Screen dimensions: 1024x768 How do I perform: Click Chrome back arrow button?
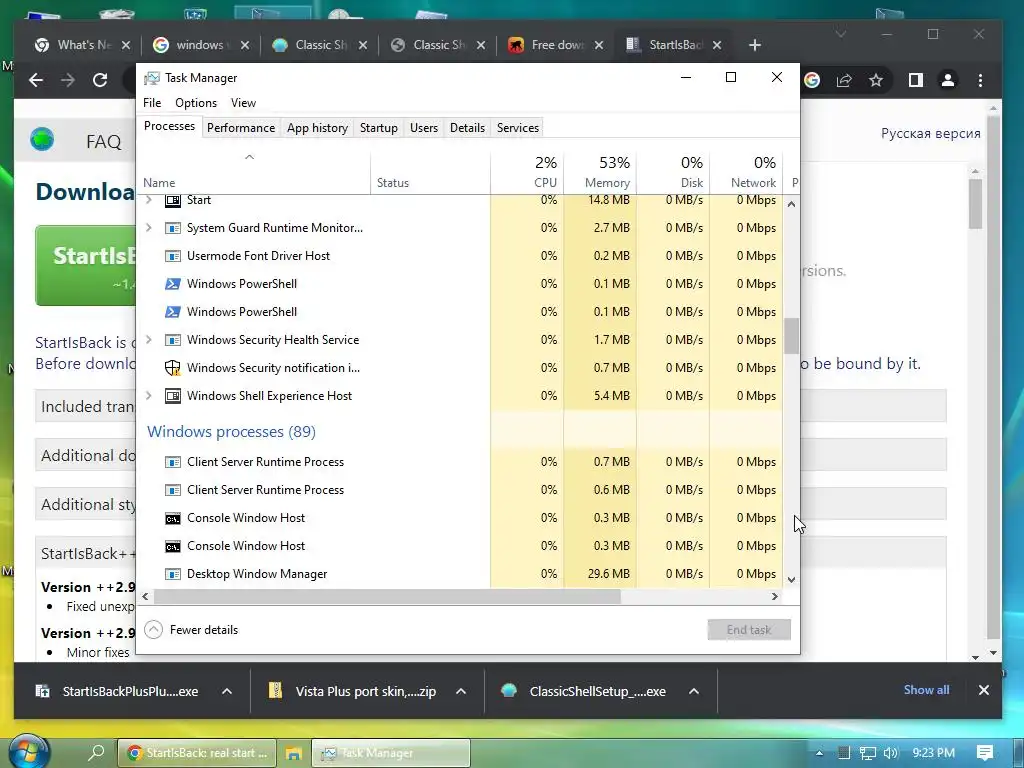[36, 80]
